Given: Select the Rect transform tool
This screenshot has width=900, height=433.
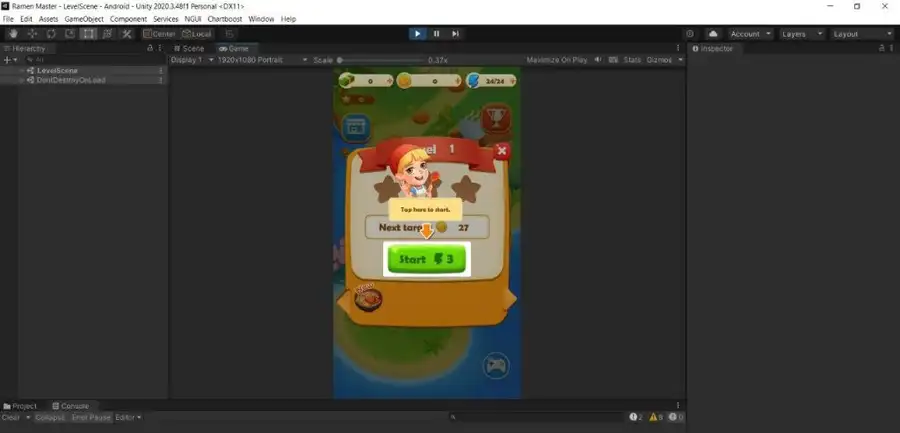Looking at the screenshot, I should (x=88, y=34).
